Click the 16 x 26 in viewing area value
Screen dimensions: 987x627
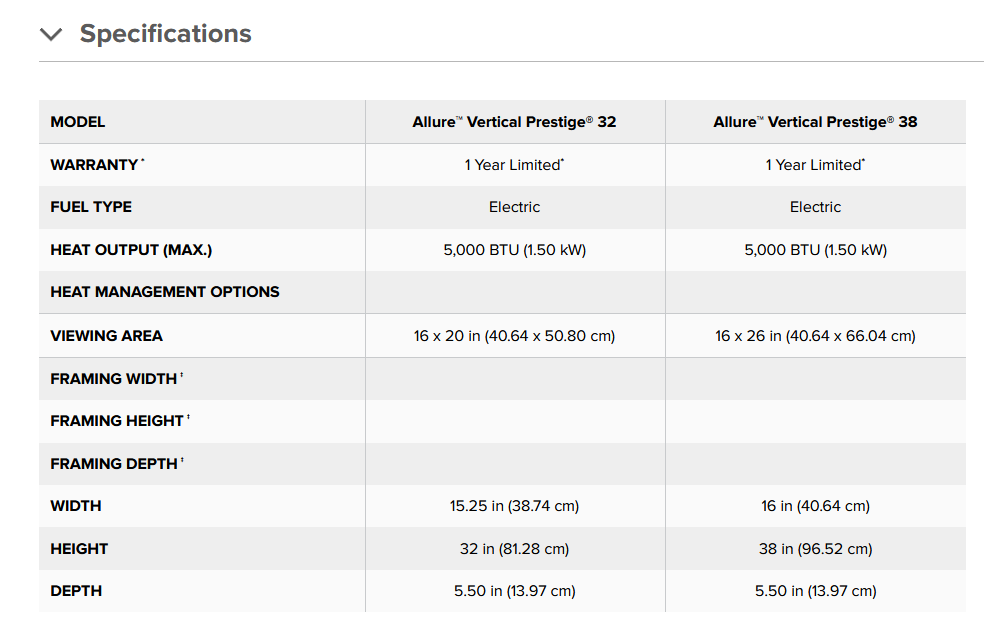click(x=815, y=336)
